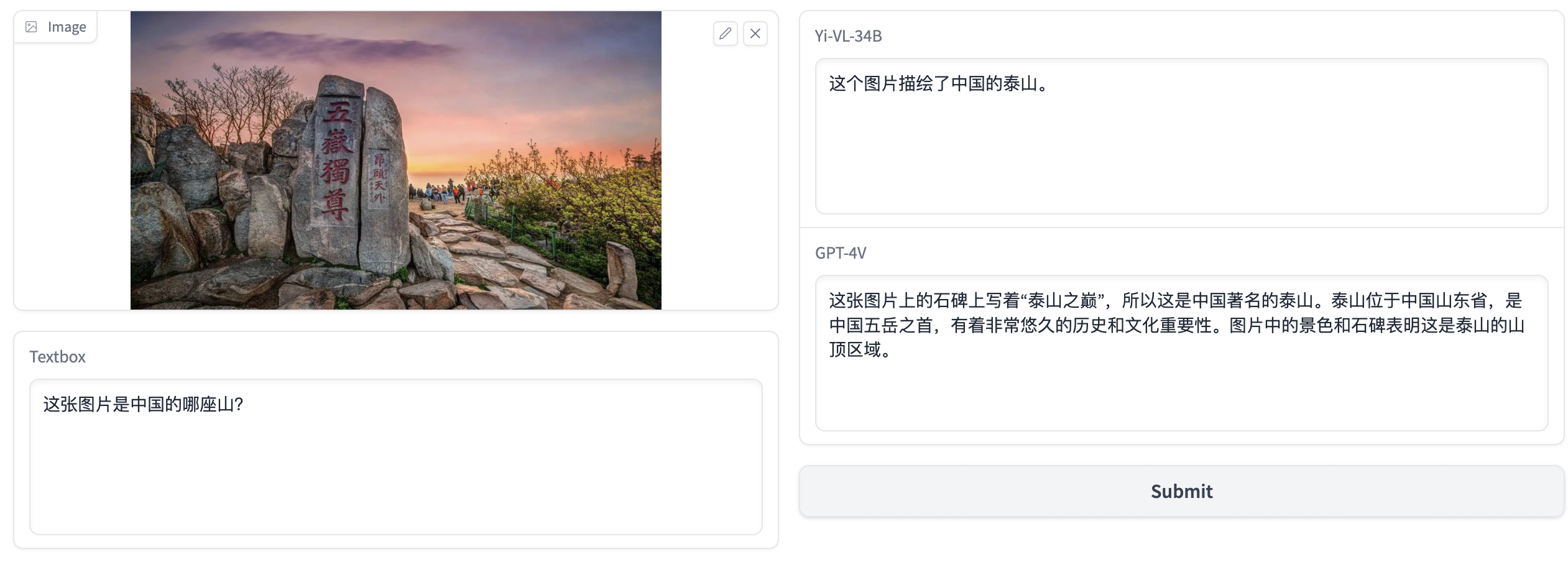Focus the Textbox input with the question

tap(396, 457)
